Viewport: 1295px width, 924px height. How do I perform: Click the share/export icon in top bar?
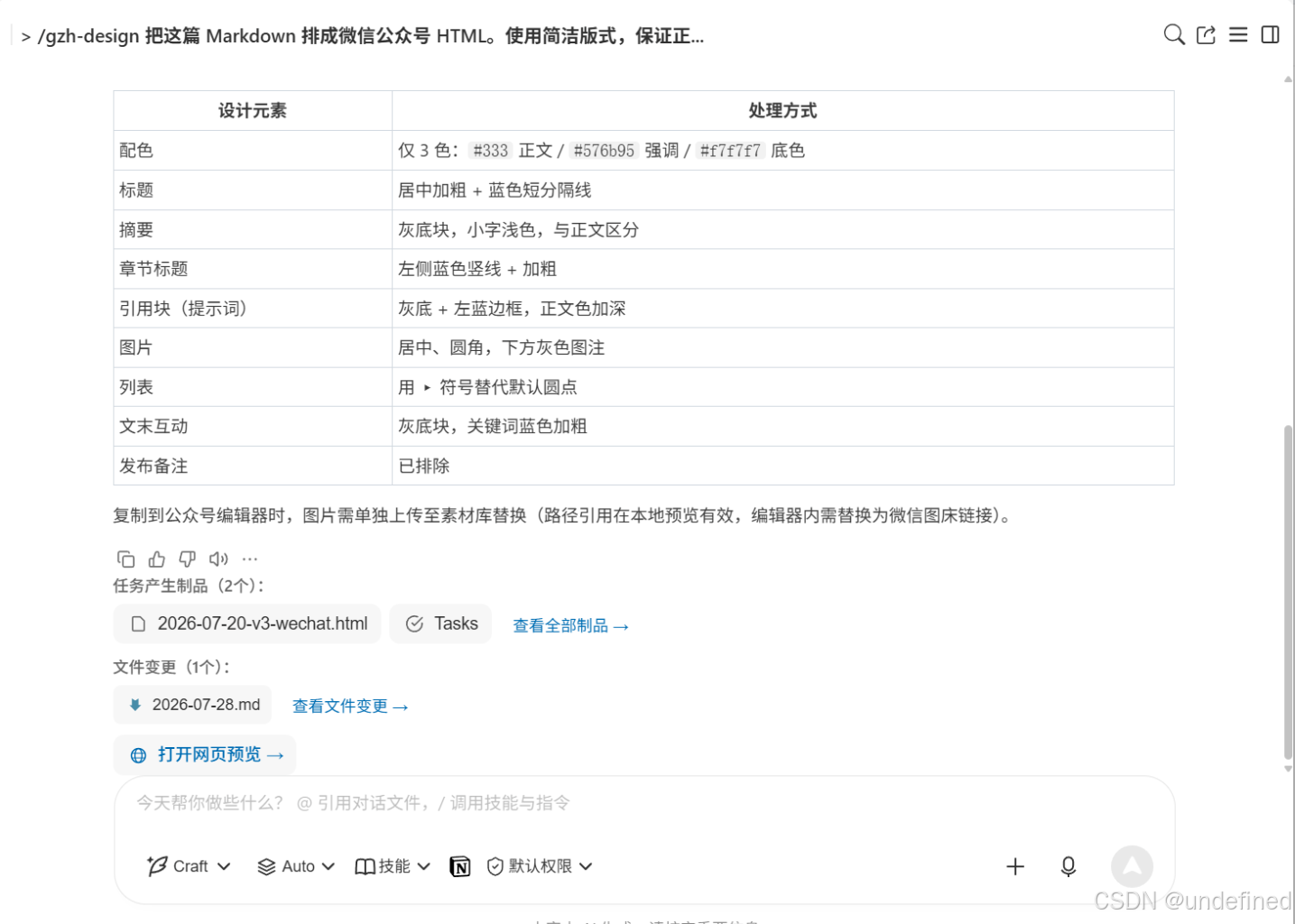tap(1207, 35)
